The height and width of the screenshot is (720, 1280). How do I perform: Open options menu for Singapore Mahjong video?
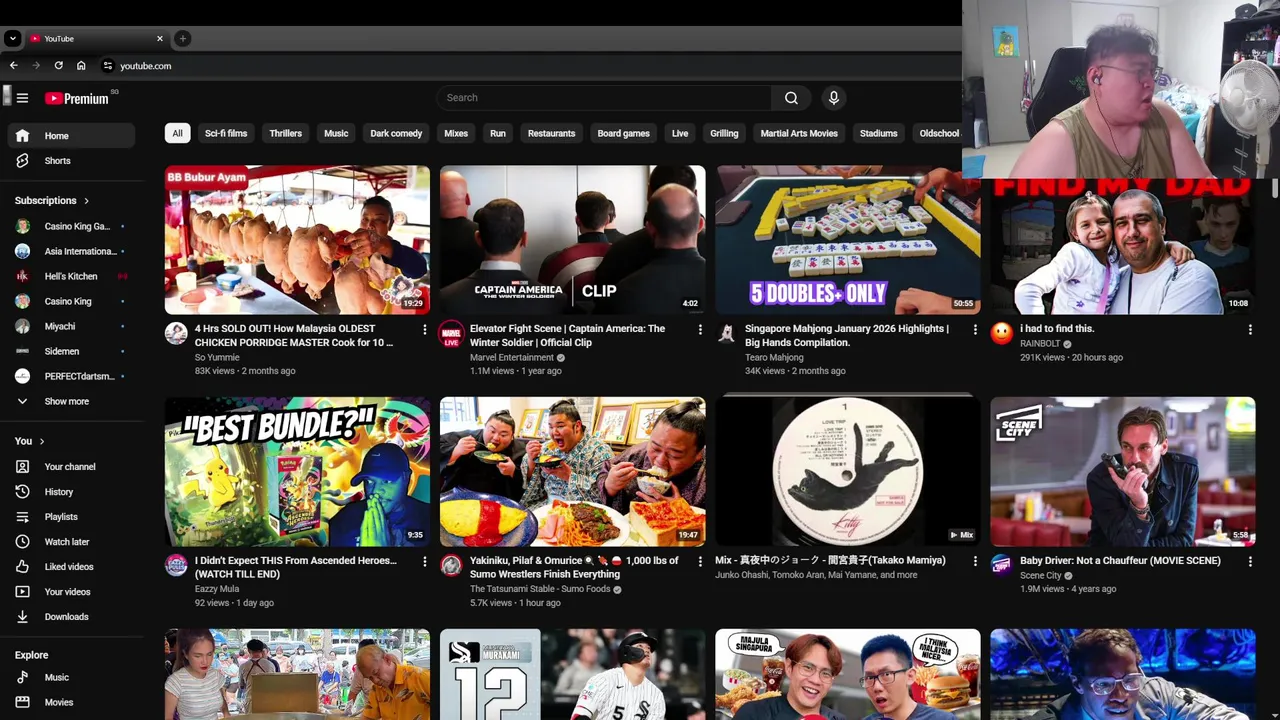click(975, 330)
